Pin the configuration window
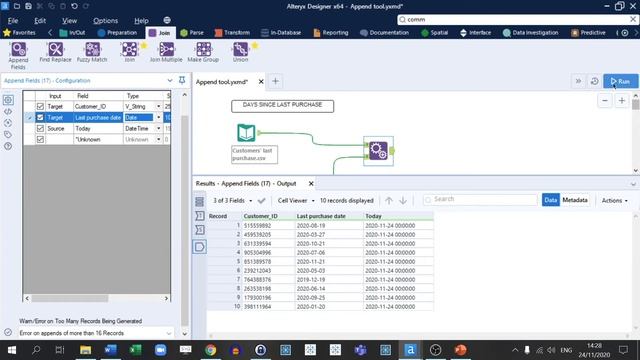This screenshot has height=360, width=640. (182, 80)
